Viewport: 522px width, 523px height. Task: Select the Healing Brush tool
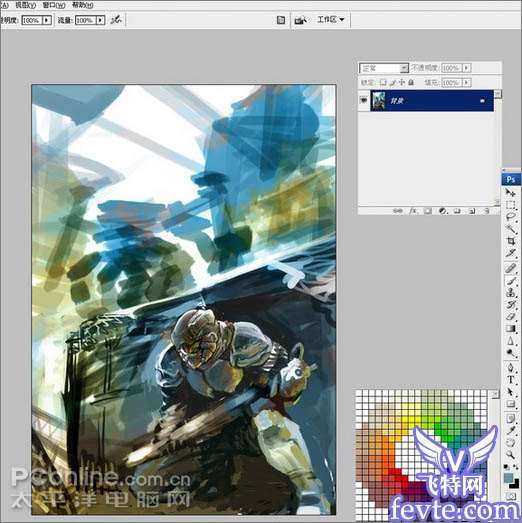click(510, 268)
